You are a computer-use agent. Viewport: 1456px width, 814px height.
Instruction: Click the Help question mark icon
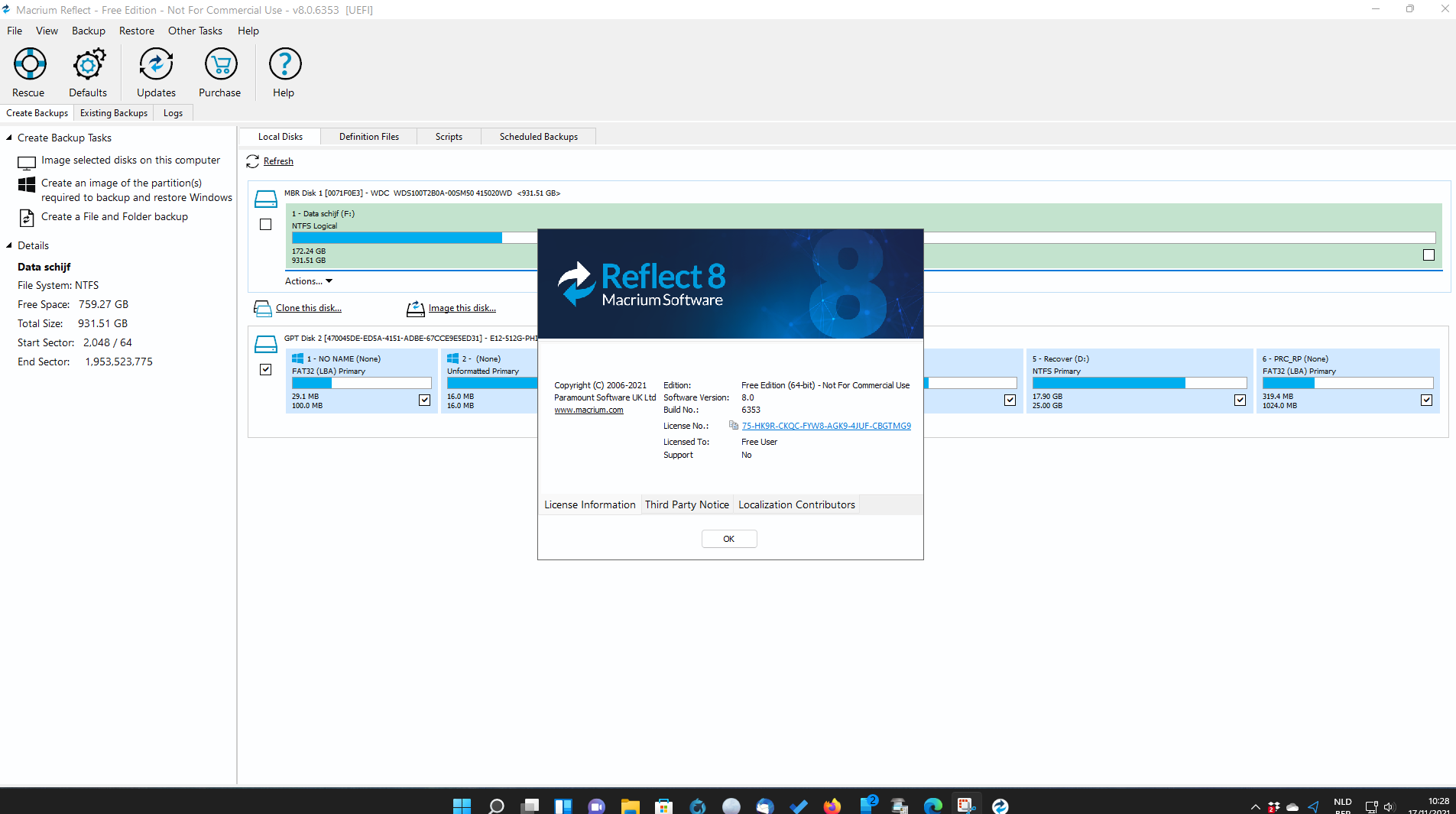(284, 64)
